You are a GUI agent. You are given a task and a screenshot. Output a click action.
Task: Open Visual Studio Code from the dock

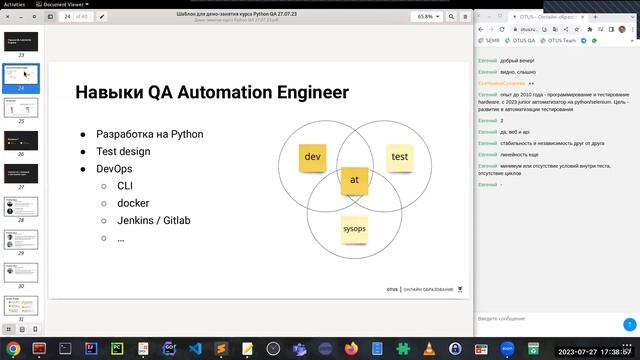195,349
